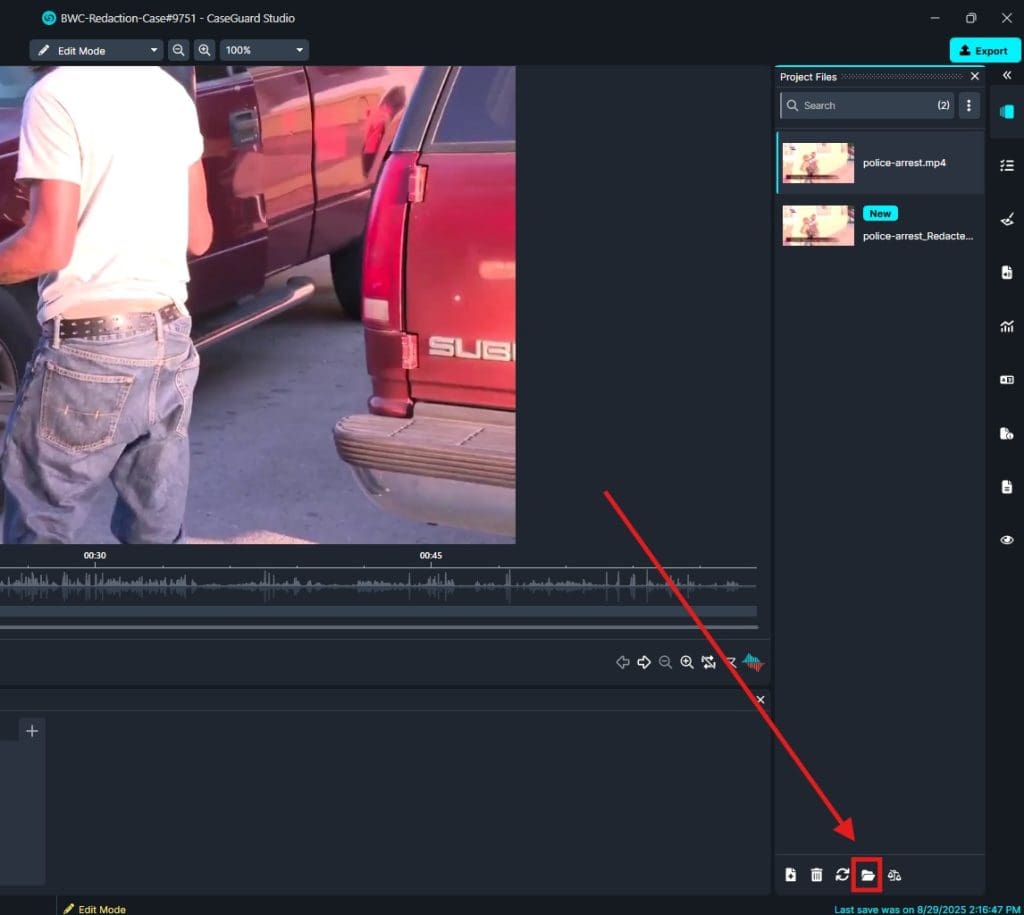Click the timeline right arrow icon

(x=644, y=662)
